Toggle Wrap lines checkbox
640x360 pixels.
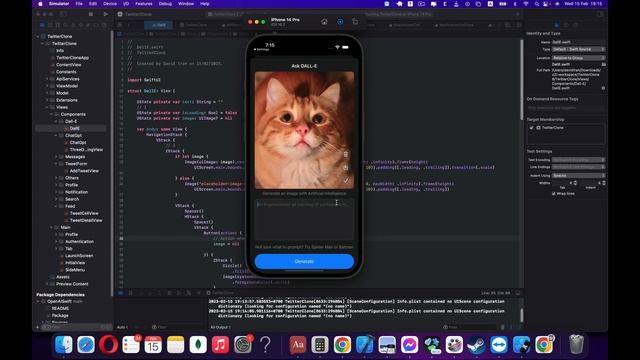point(553,193)
